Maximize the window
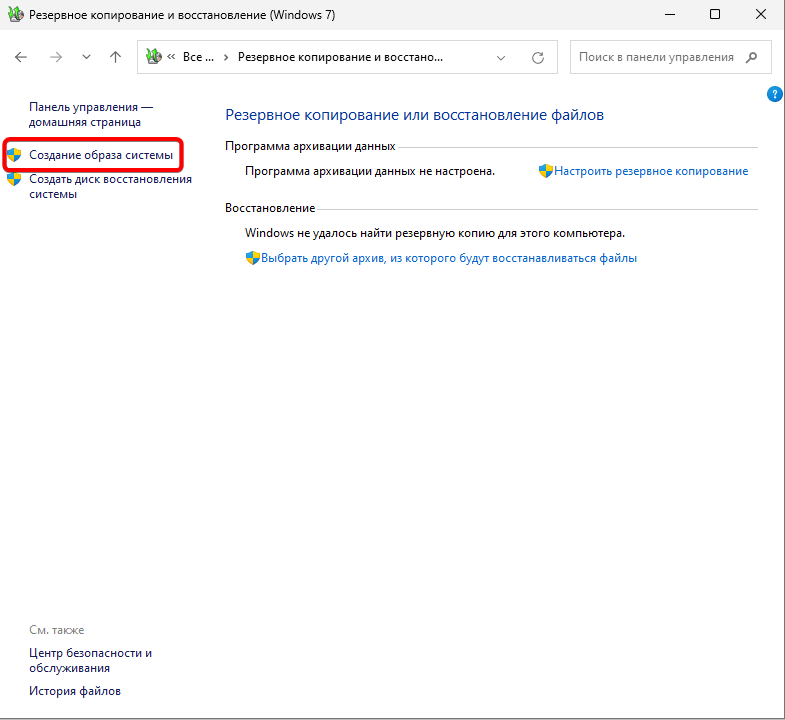This screenshot has height=720, width=785. click(x=715, y=14)
